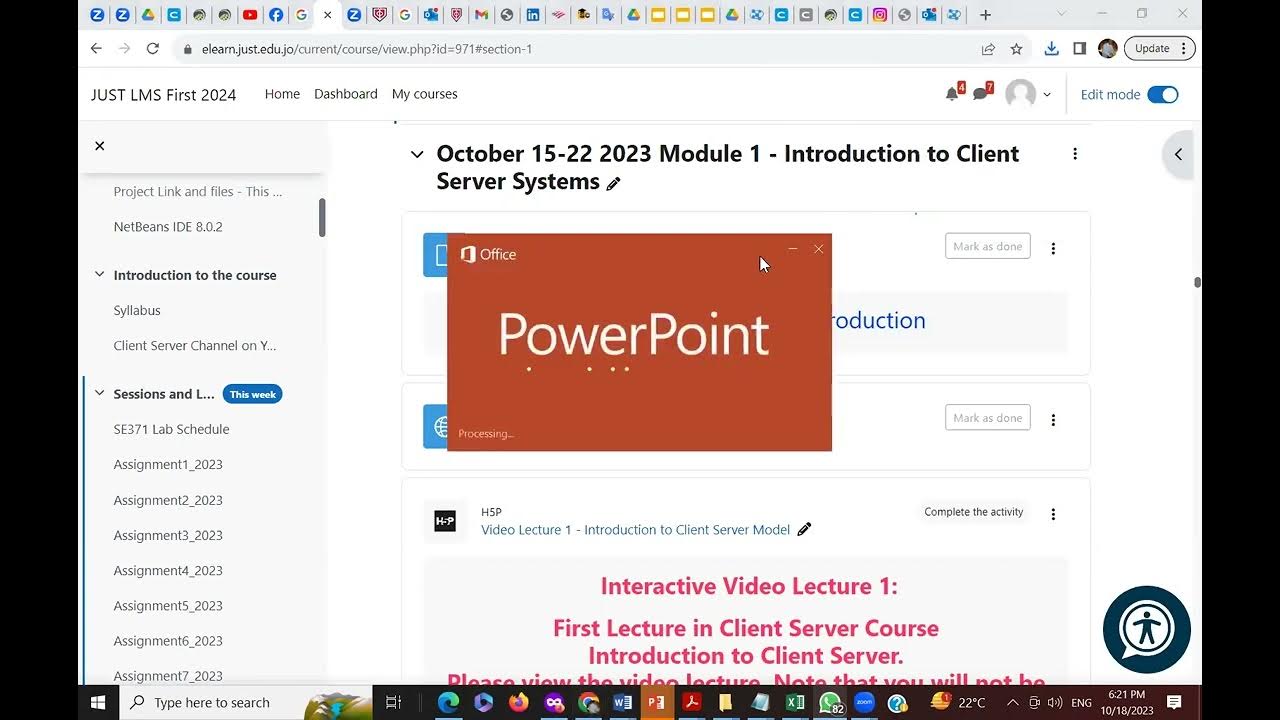
Task: Open SE371 Lab Schedule in the index
Action: click(171, 429)
